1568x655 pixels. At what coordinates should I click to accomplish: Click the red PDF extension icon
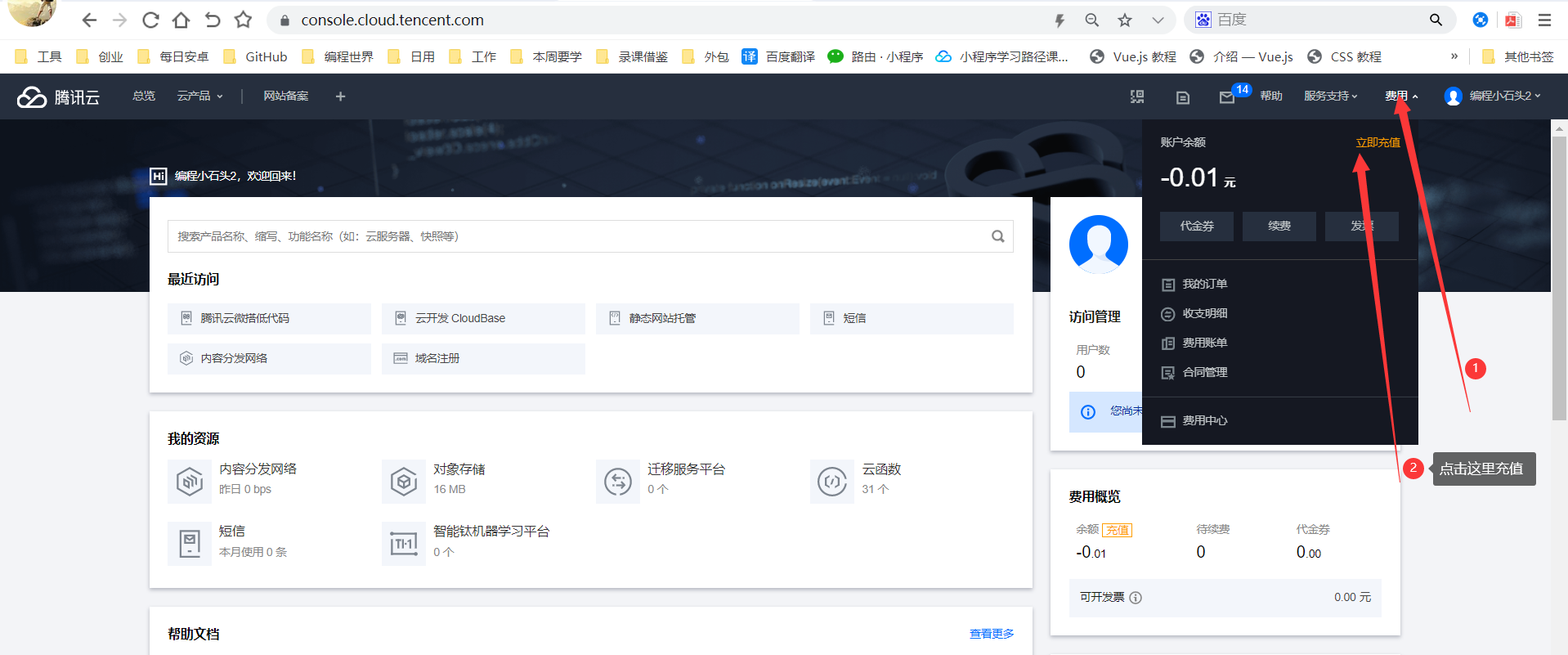tap(1512, 20)
